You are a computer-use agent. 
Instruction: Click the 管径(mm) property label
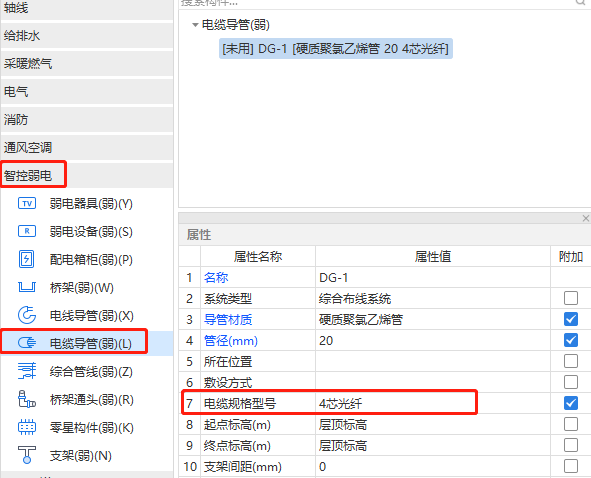click(231, 341)
